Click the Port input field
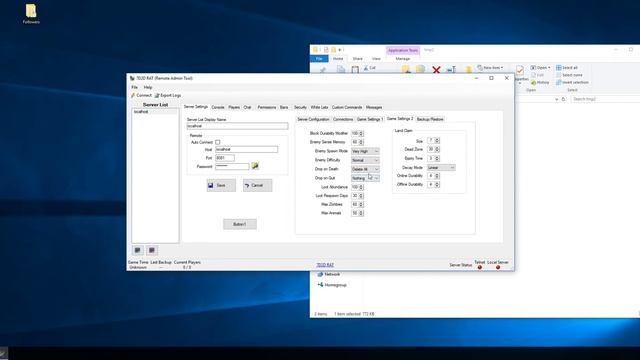The image size is (640, 360). (224, 158)
